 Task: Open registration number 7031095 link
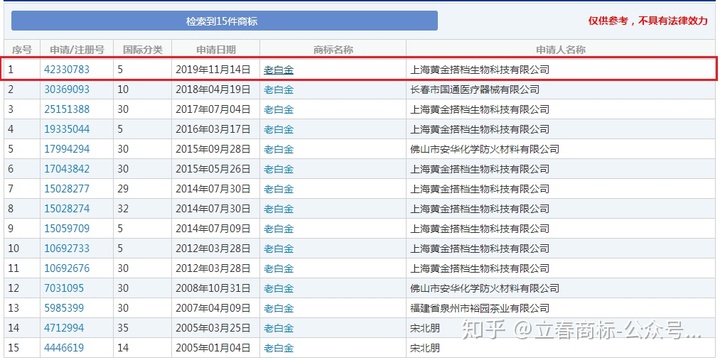pos(64,288)
